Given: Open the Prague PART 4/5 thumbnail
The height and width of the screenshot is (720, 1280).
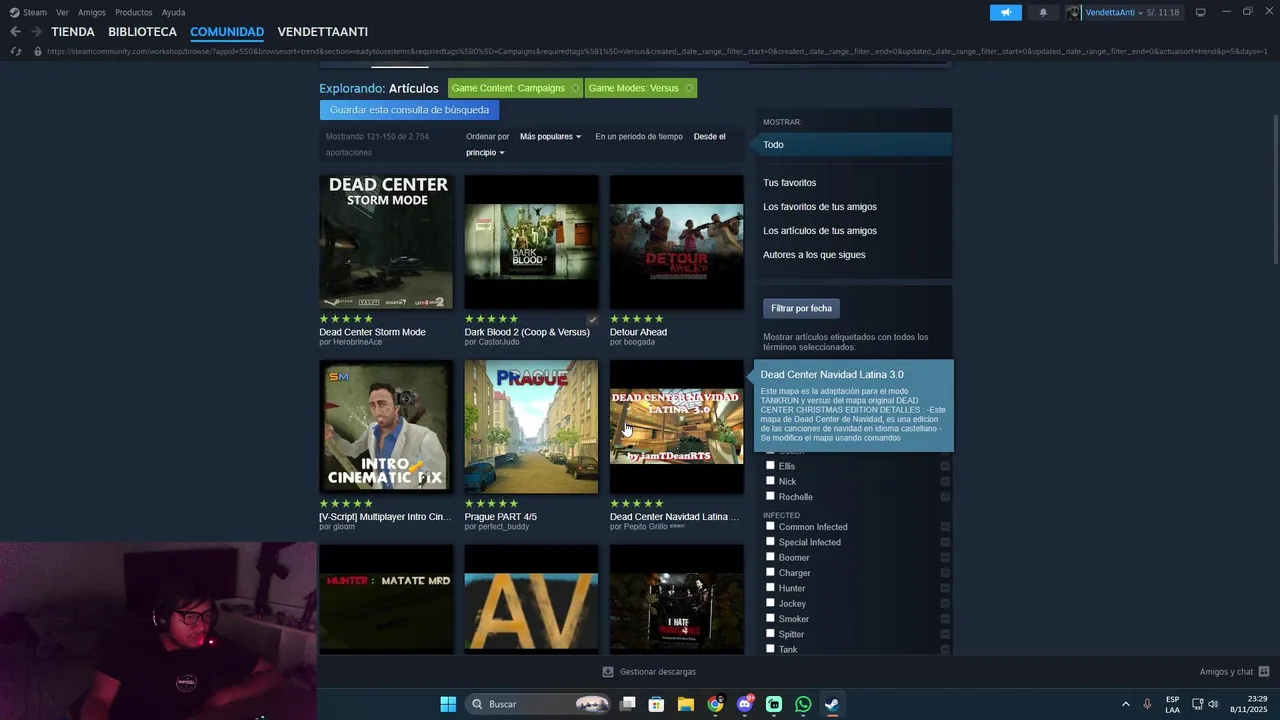Looking at the screenshot, I should [531, 427].
